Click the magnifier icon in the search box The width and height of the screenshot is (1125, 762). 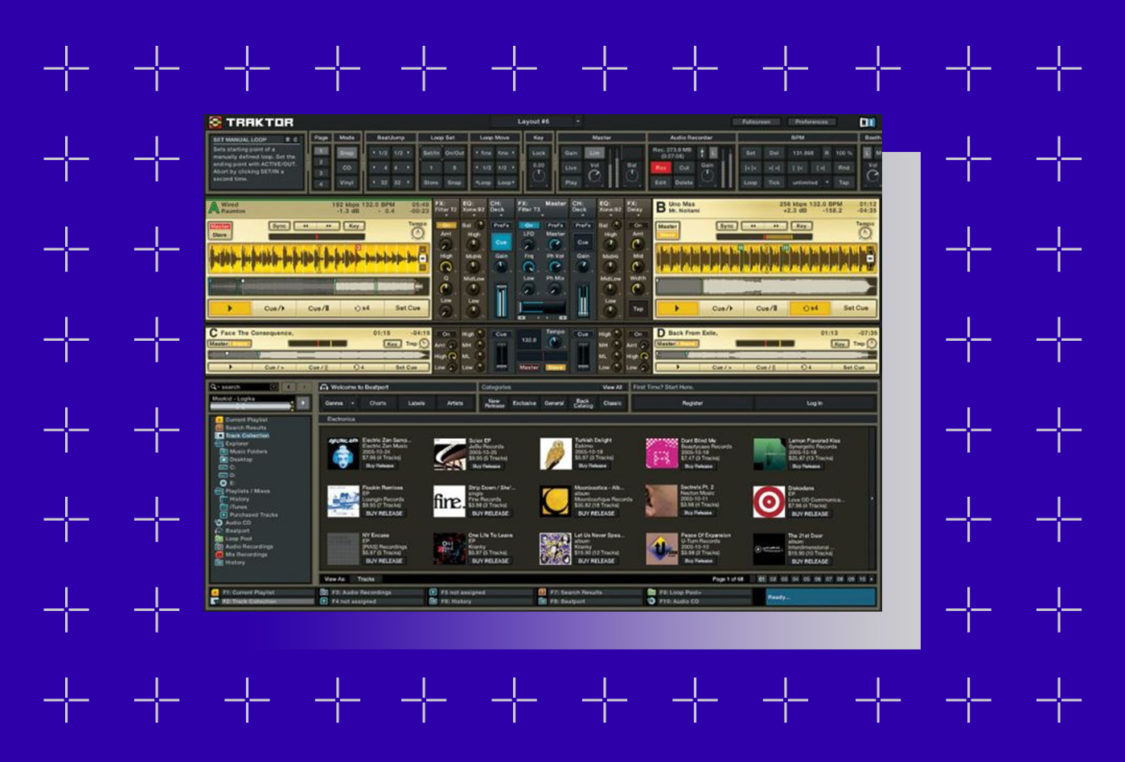coord(213,386)
